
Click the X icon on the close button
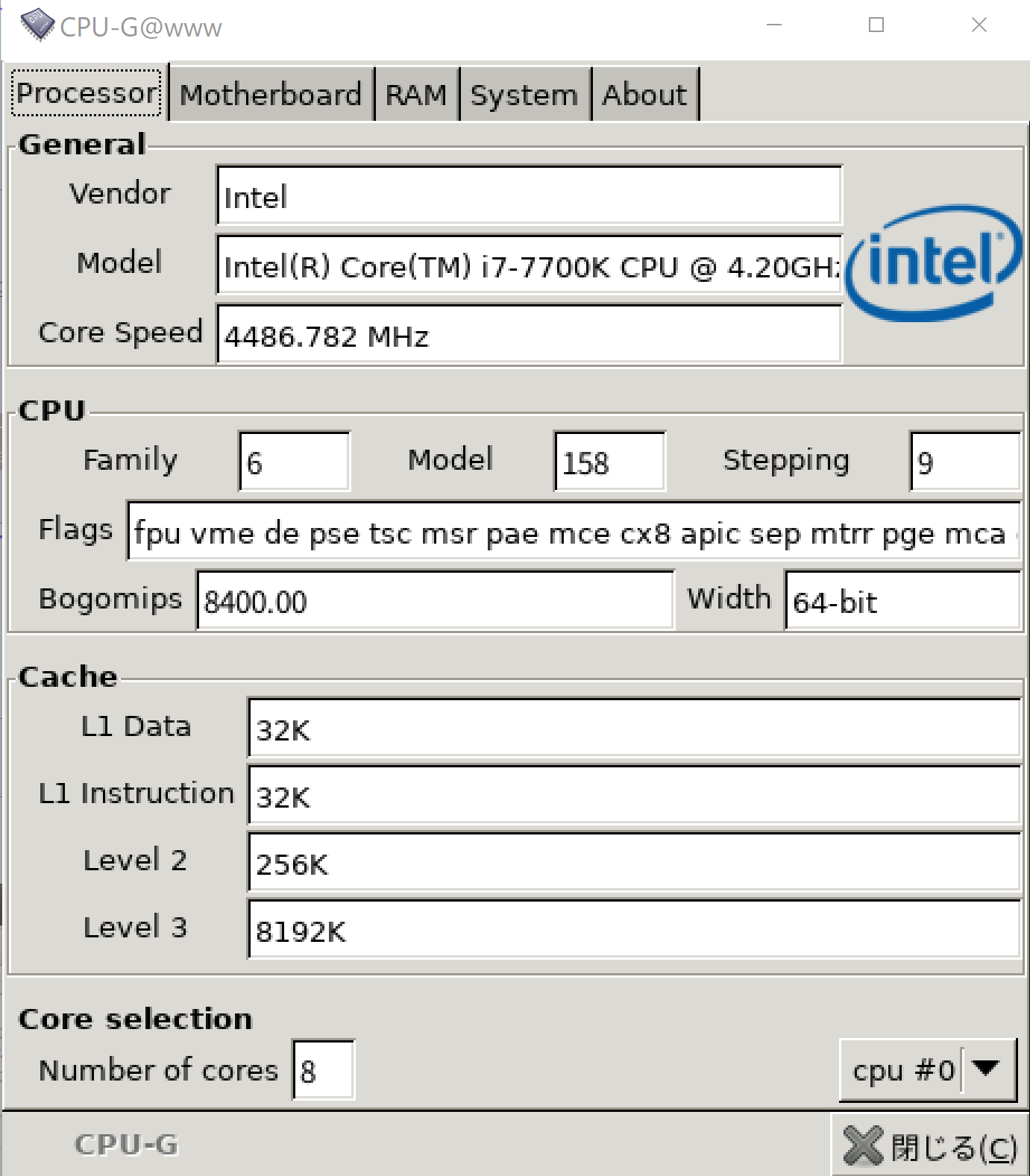[864, 1145]
